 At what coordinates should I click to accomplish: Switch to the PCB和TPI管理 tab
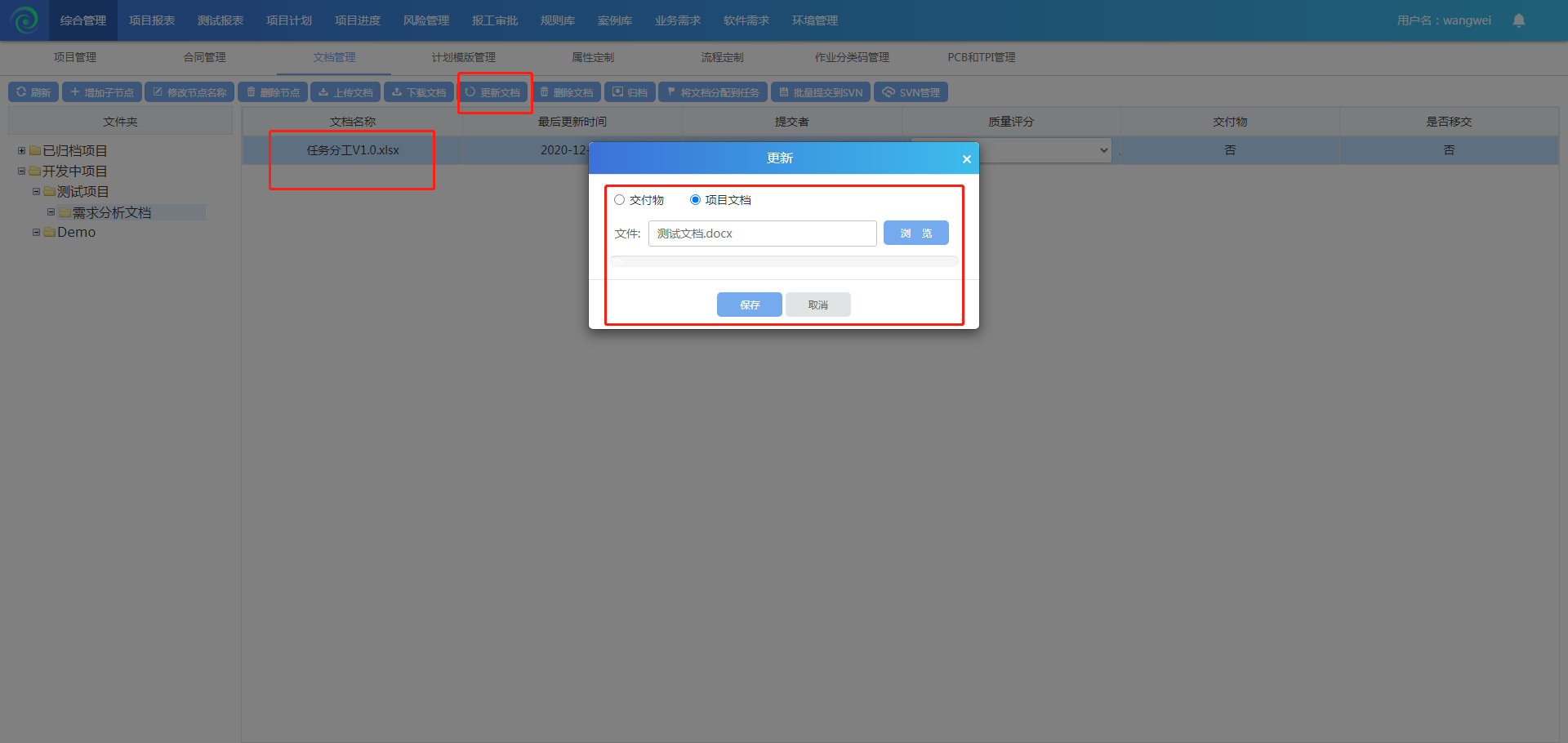(x=982, y=57)
